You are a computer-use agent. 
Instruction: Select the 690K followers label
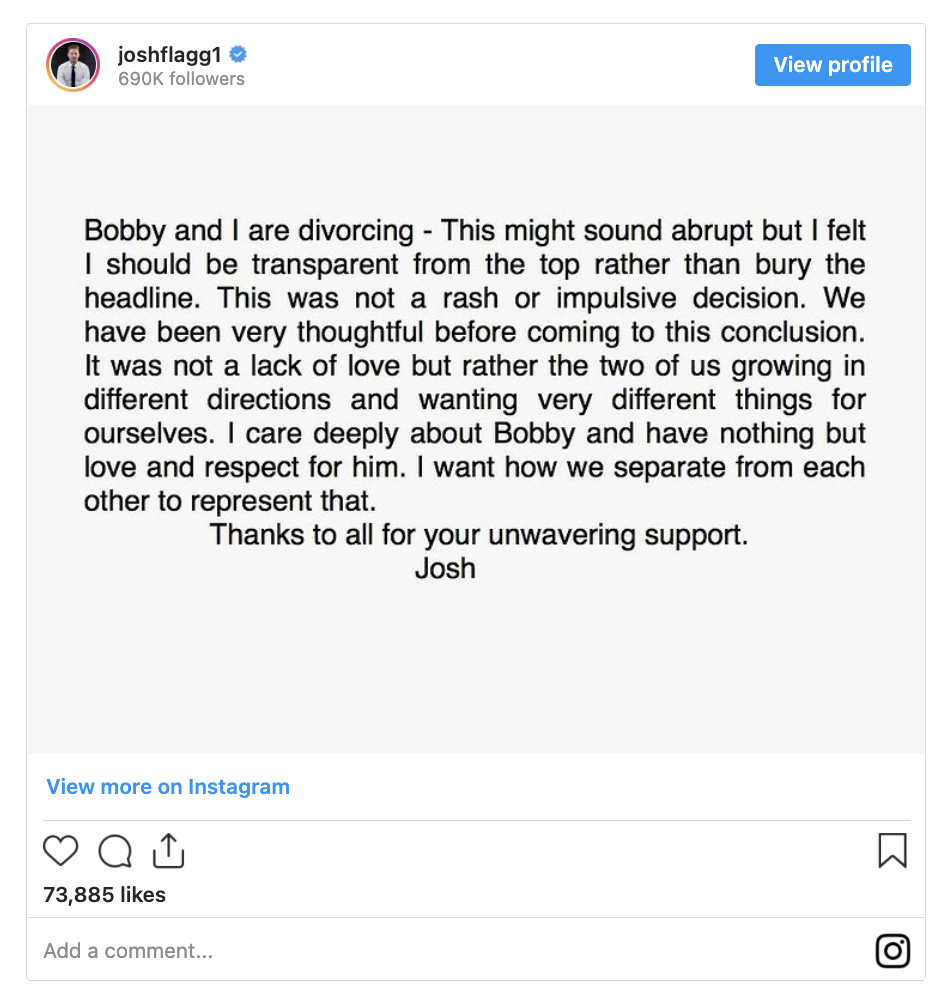coord(181,79)
